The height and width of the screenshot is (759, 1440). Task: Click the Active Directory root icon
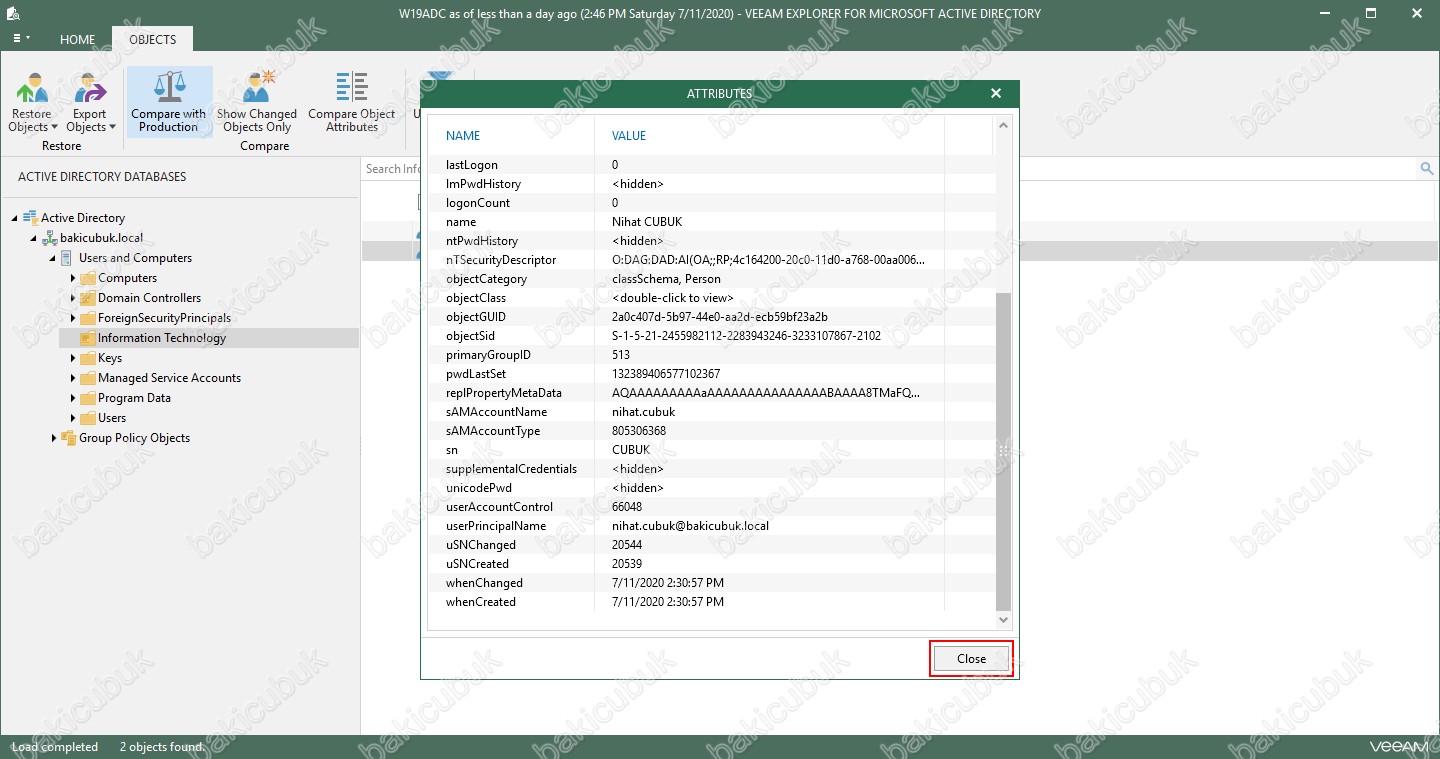tap(31, 218)
